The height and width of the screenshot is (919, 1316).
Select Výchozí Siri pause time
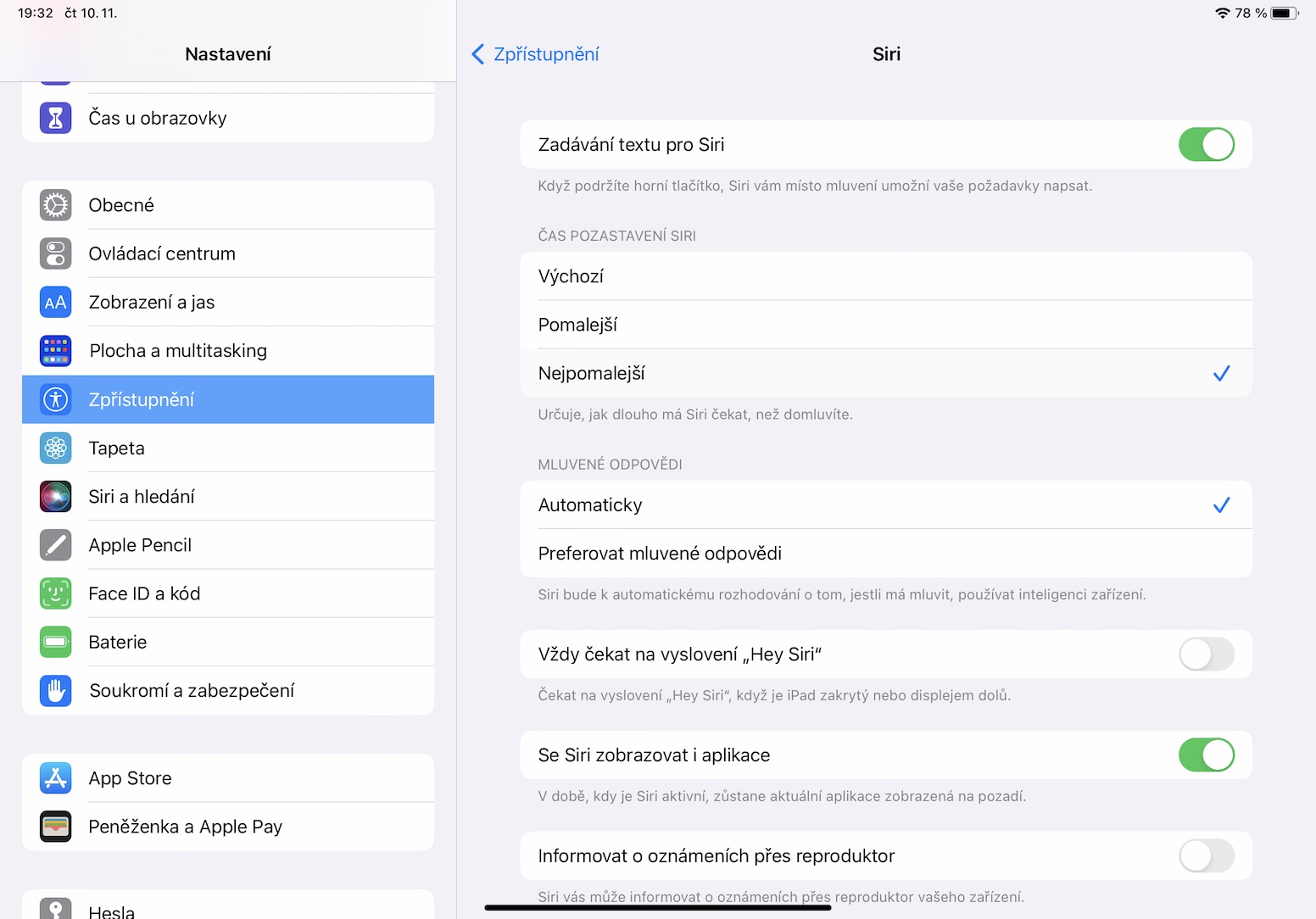885,276
